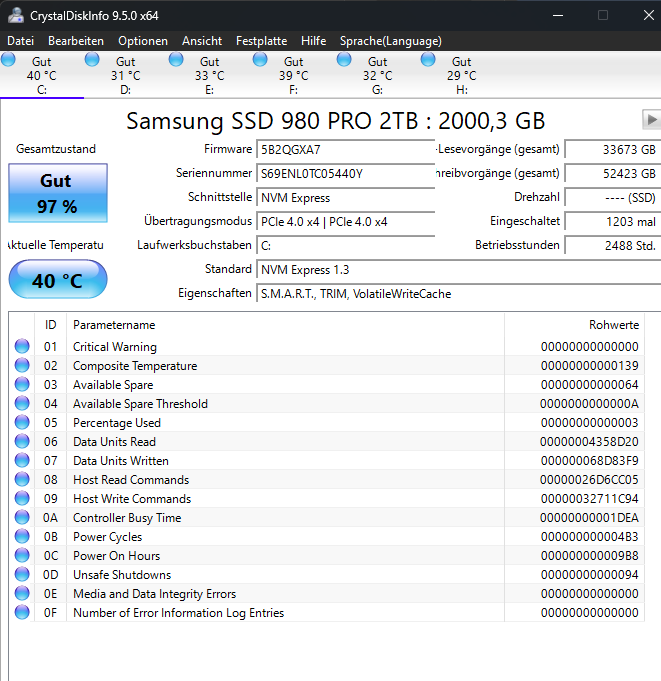Click the Lesevorgänge value 33673 GB

click(613, 150)
